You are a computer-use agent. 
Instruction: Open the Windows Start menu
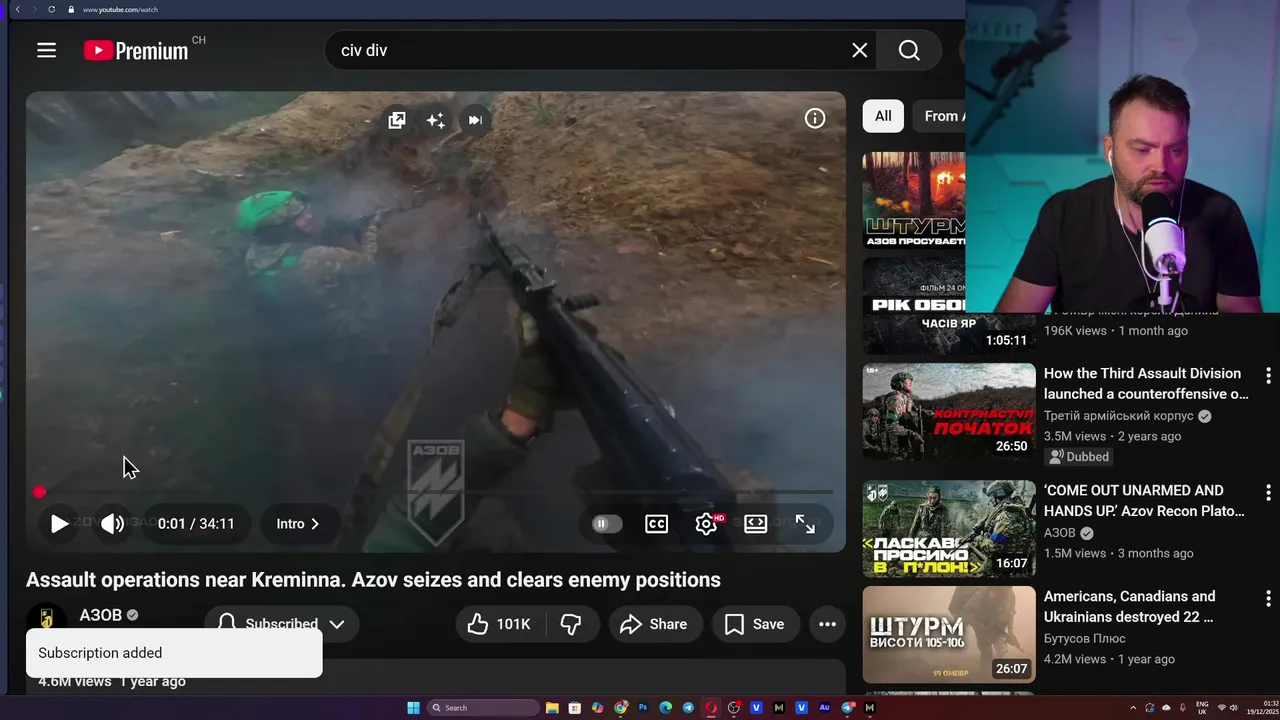413,708
